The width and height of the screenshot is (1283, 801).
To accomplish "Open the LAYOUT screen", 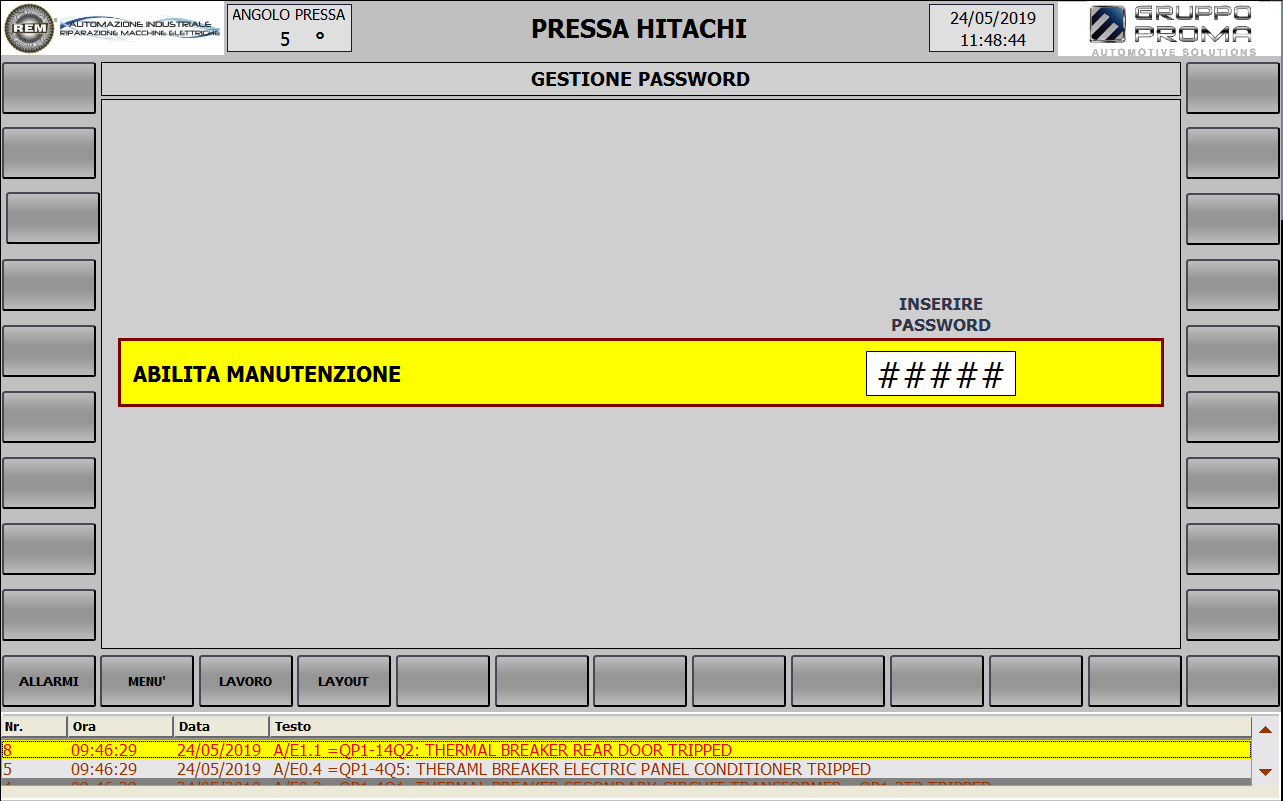I will pyautogui.click(x=344, y=681).
